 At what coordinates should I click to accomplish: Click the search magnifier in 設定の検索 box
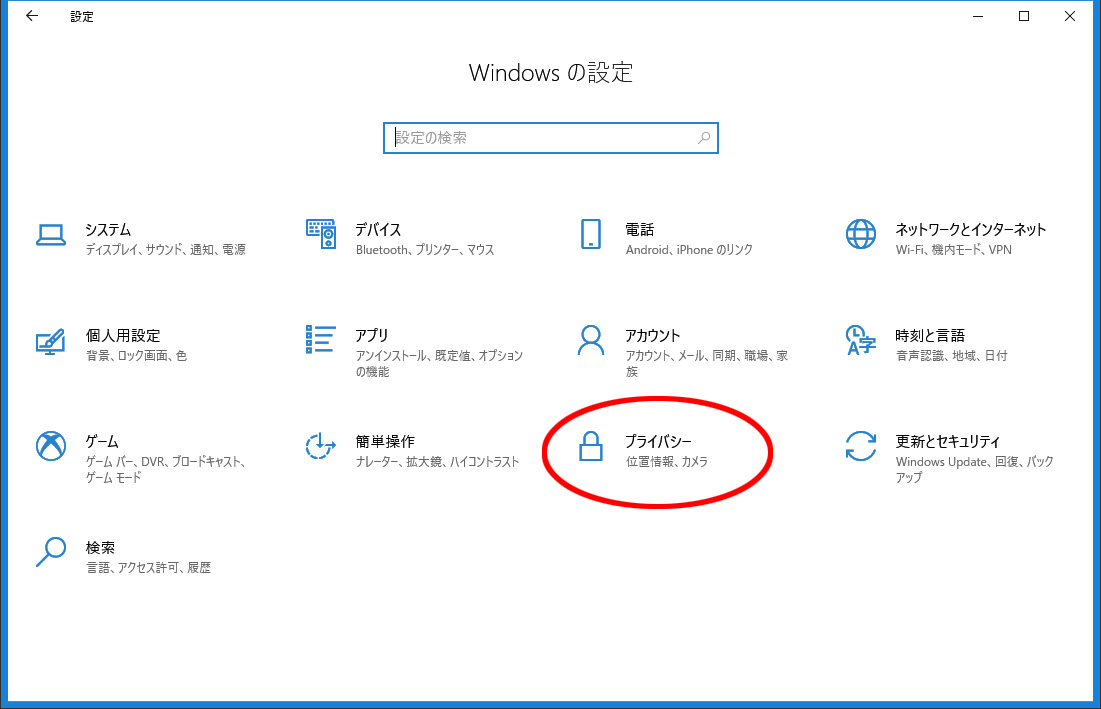pyautogui.click(x=704, y=138)
